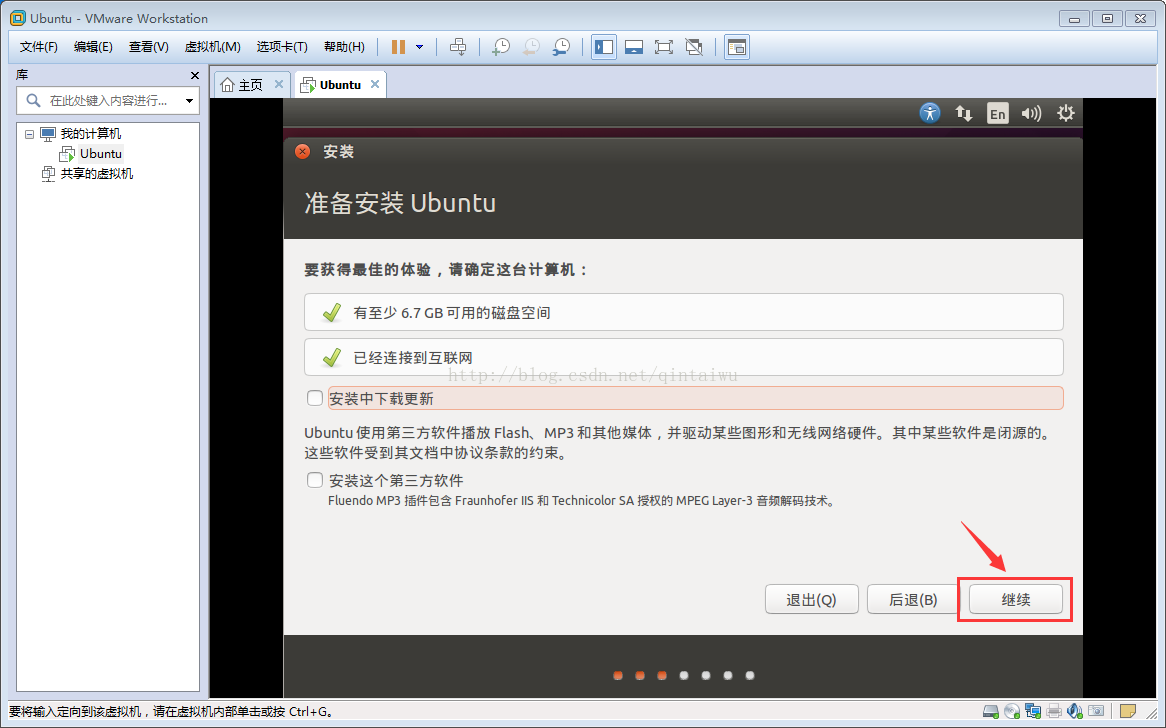1166x728 pixels.
Task: Open the power options dropdown arrow
Action: (x=419, y=47)
